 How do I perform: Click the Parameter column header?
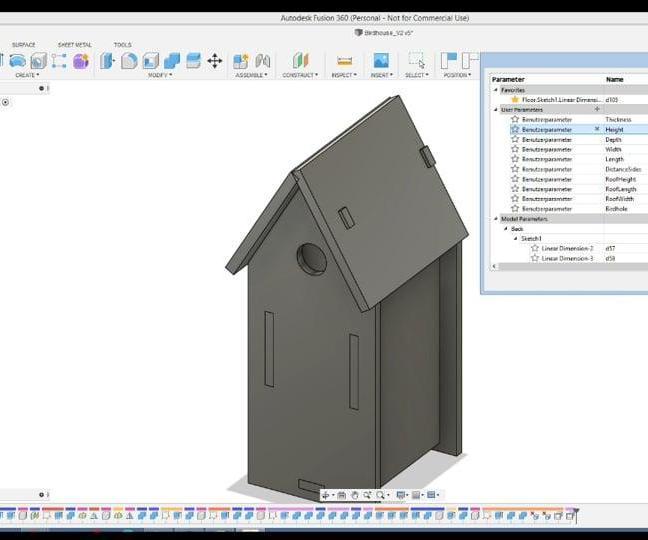(508, 79)
